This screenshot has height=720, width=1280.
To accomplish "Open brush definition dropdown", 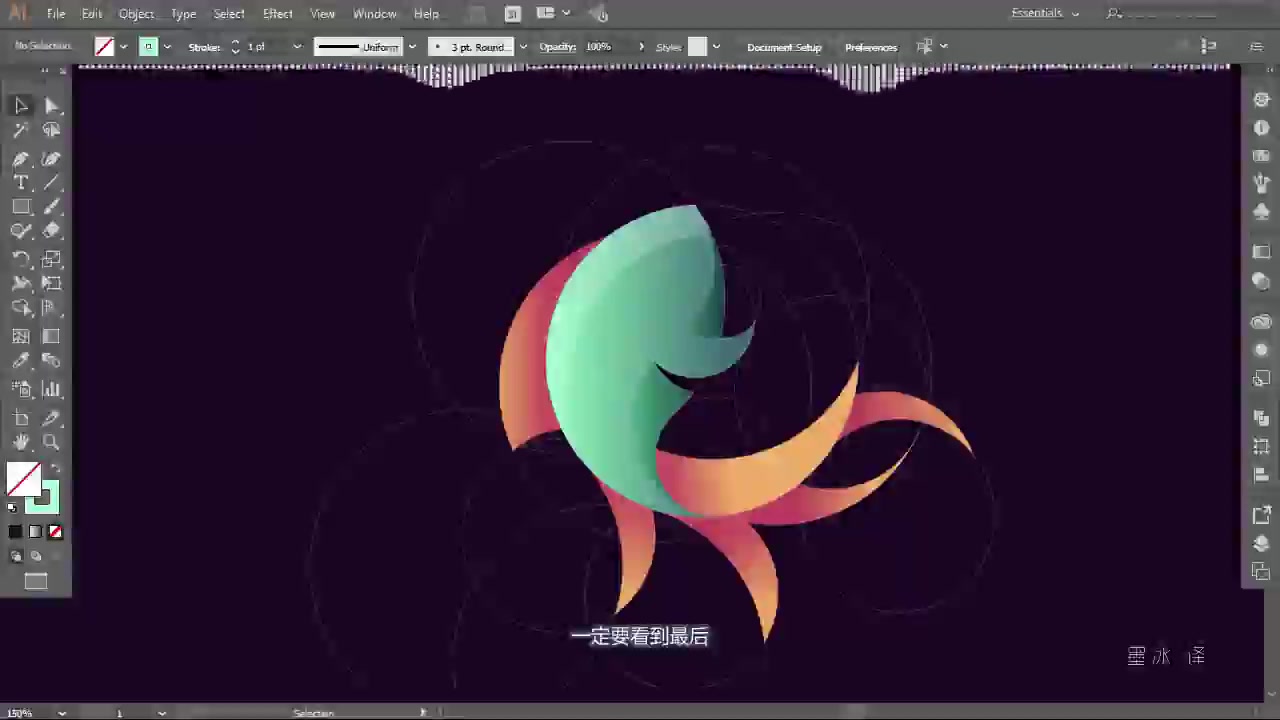I will tap(522, 47).
